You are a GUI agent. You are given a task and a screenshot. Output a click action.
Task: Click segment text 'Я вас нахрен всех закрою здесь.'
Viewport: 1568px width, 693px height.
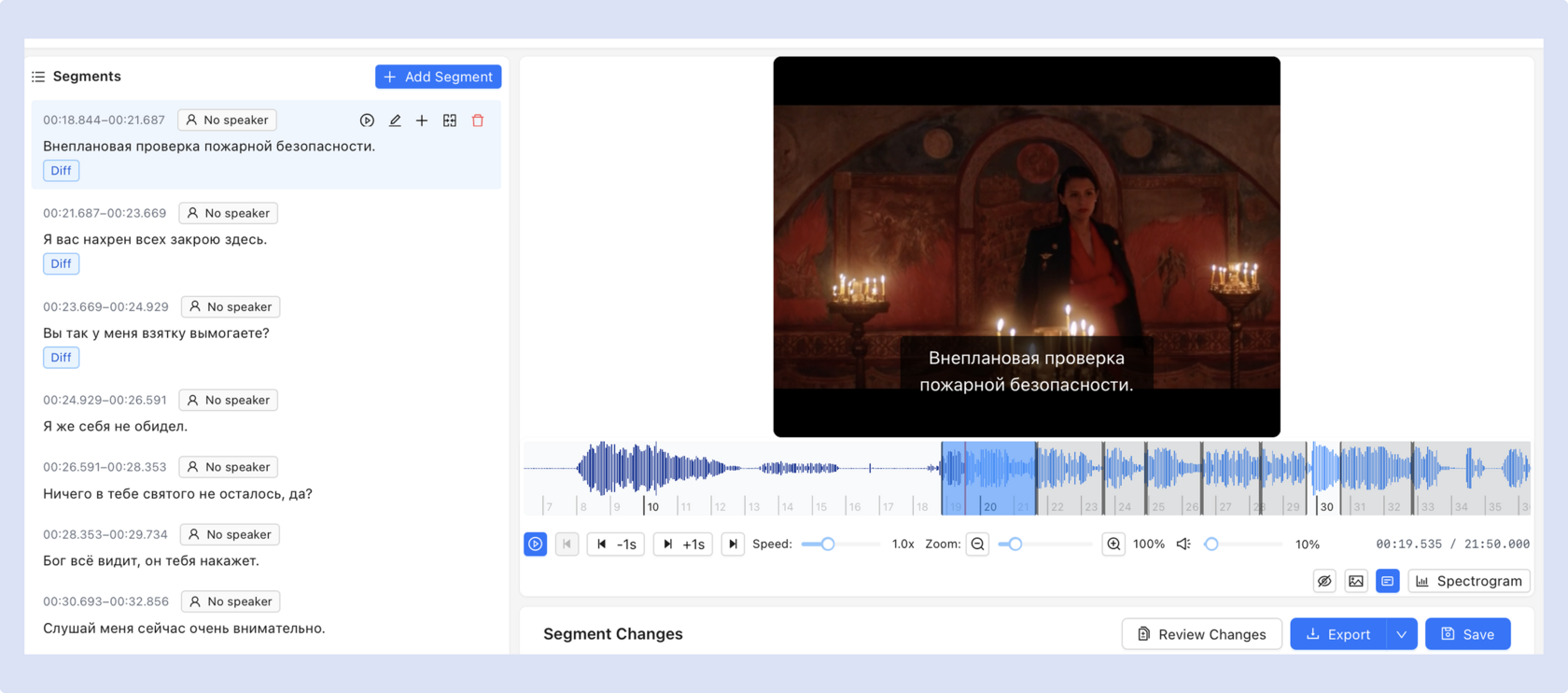coord(155,239)
